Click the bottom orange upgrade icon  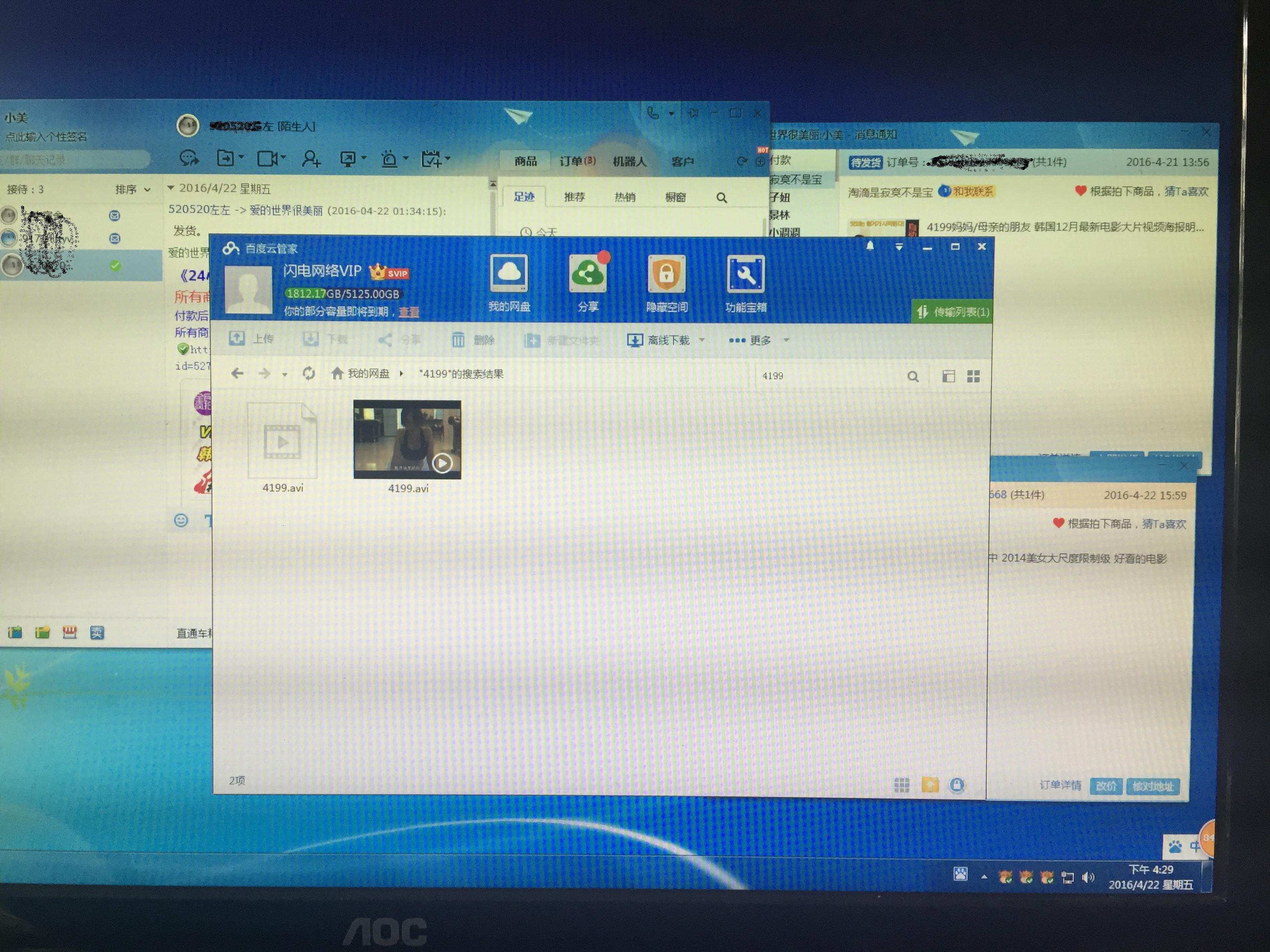(930, 784)
